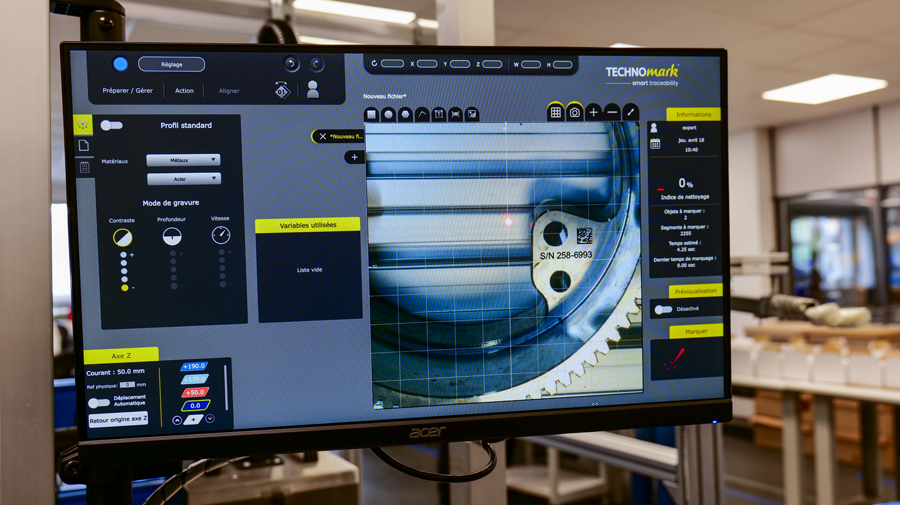Enable Déplacement Automatique toggle

pos(98,403)
